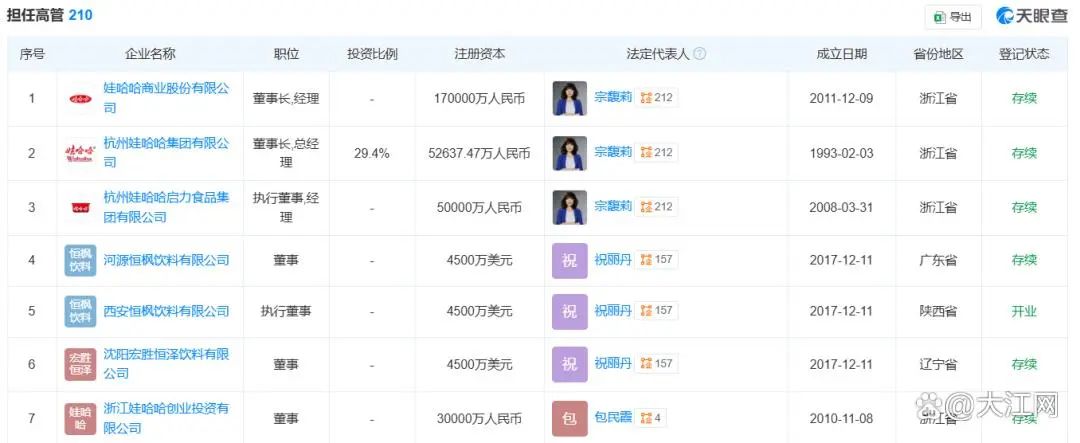Click the Wahaha logo of 杭州娃哈哈集团
Viewport: 1080px width, 443px height.
pyautogui.click(x=81, y=153)
